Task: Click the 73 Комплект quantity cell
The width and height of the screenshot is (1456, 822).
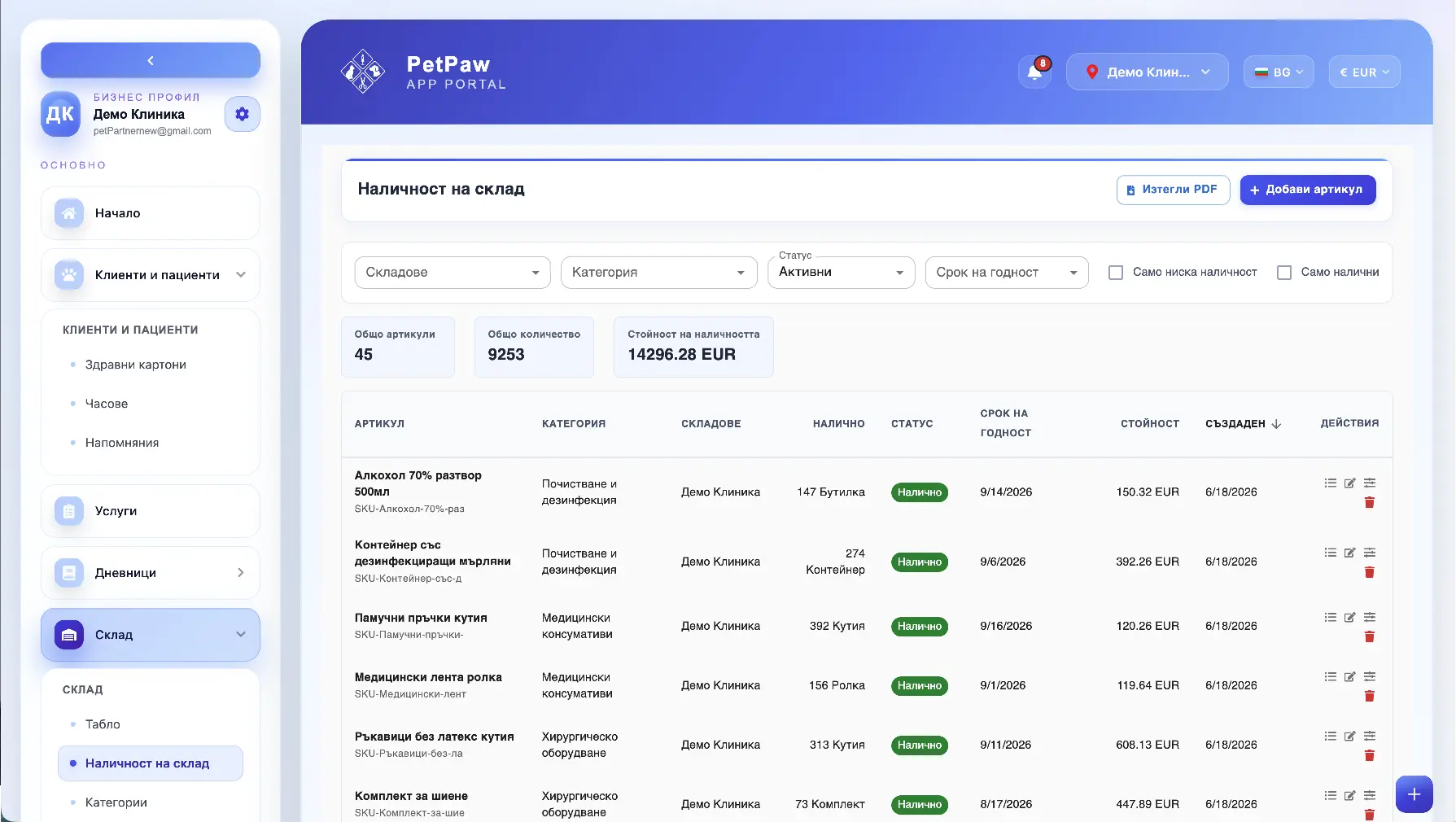Action: (x=830, y=804)
